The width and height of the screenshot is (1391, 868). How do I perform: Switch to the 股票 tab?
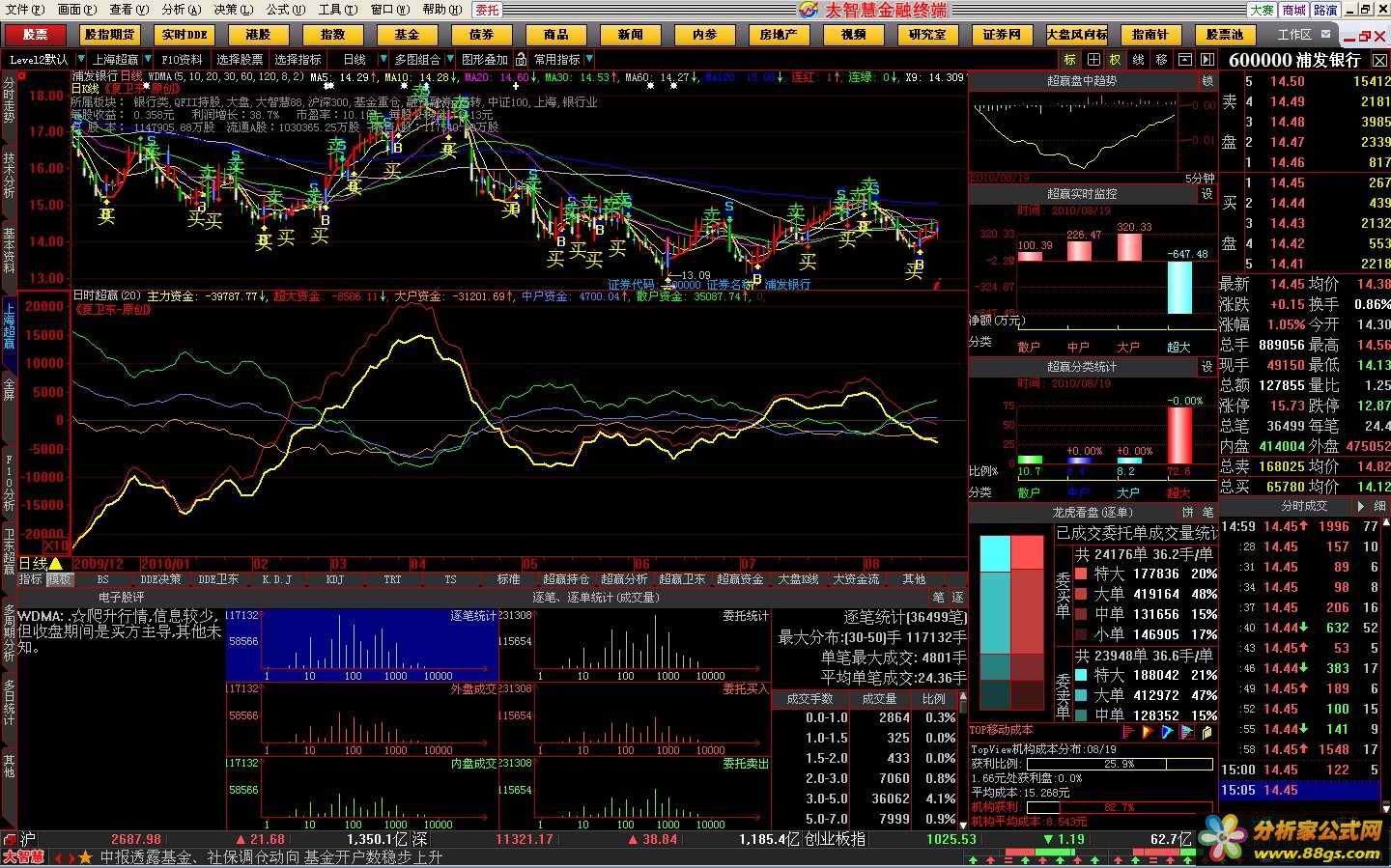[35, 35]
